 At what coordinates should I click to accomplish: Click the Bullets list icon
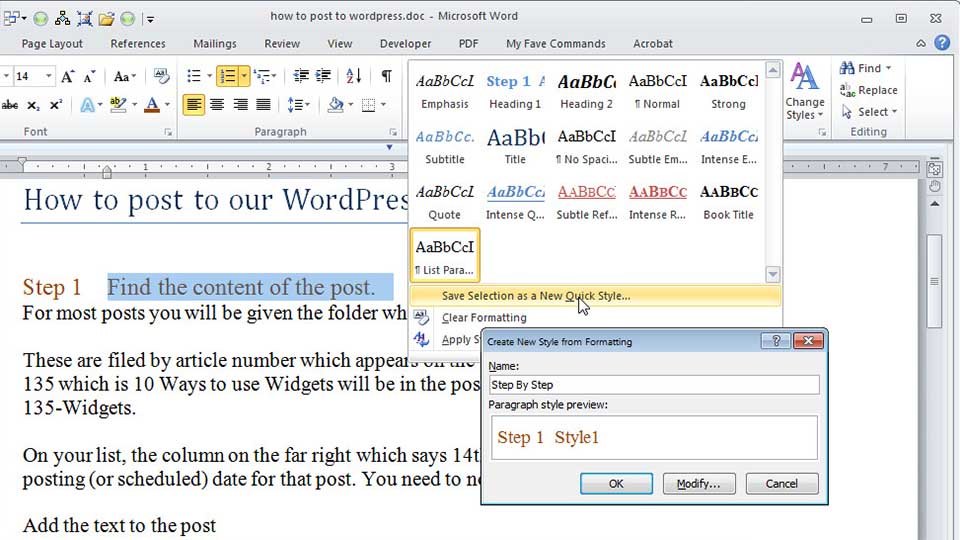194,77
